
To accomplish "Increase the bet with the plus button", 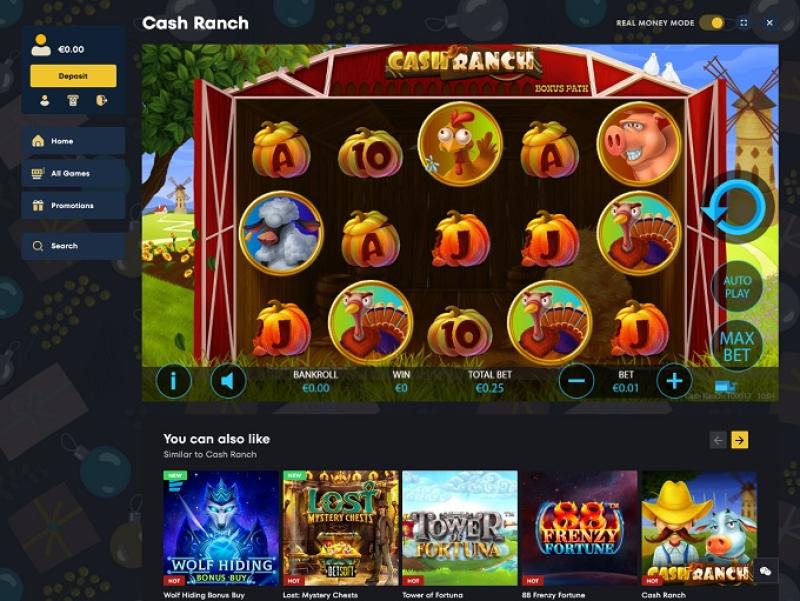I will point(674,381).
